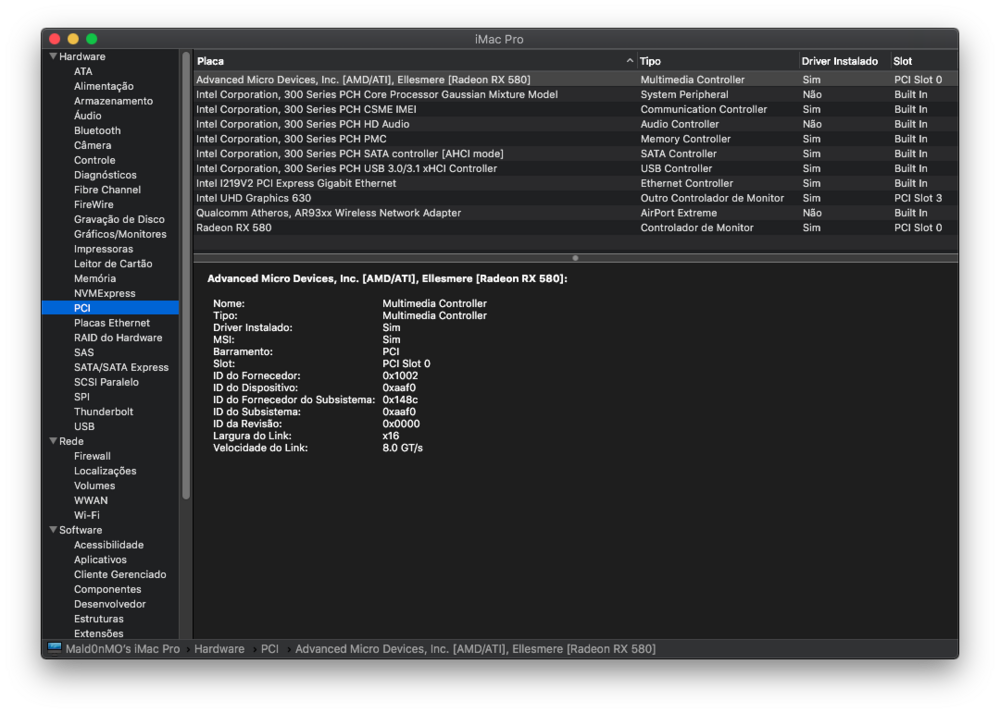This screenshot has width=1000, height=713.
Task: Click the green fullscreen window button
Action: pyautogui.click(x=92, y=39)
